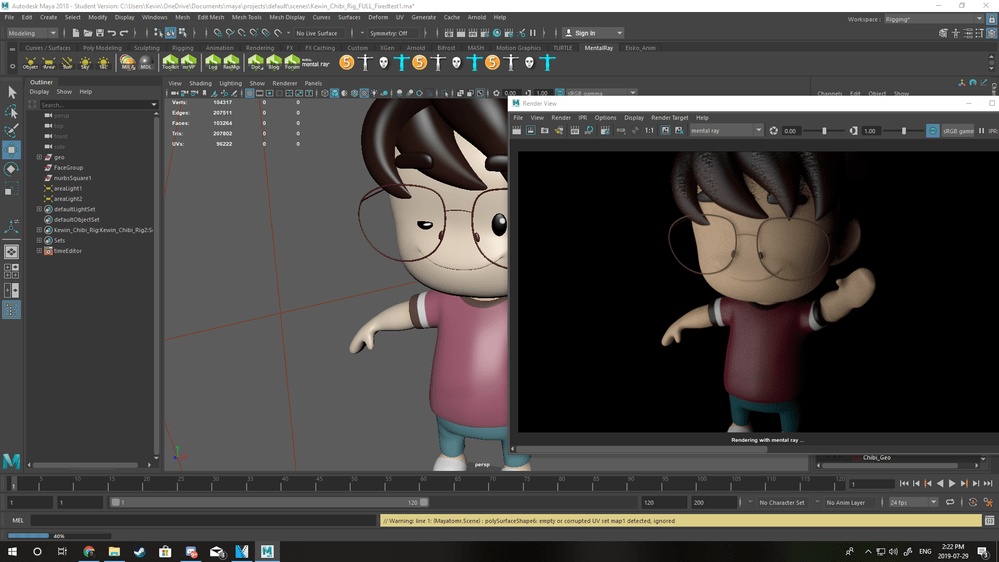Screen dimensions: 999x562
Task: Click the 1:1 real size icon
Action: tap(649, 131)
